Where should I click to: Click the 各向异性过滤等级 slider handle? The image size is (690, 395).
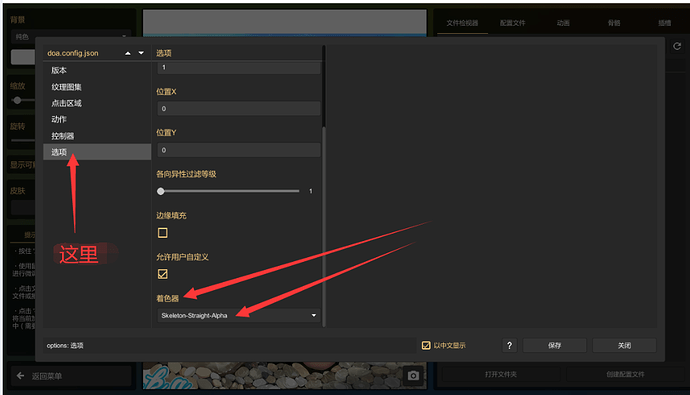coord(161,191)
